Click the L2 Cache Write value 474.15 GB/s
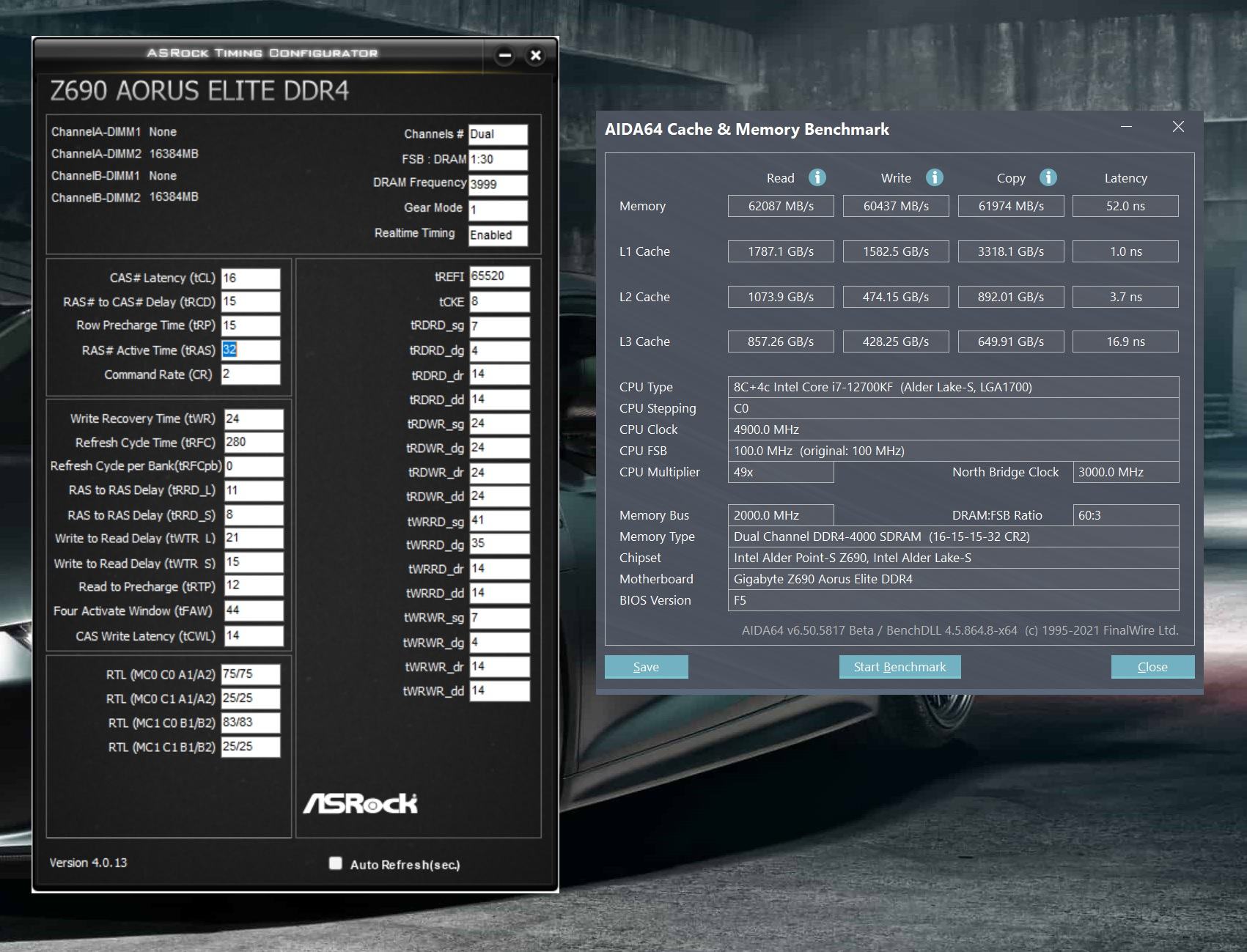1247x952 pixels. tap(896, 297)
